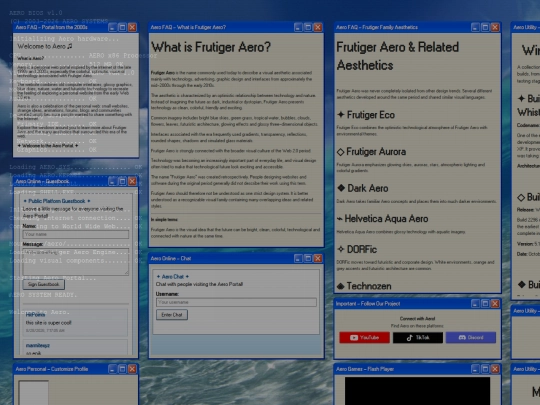Viewport: 540px width, 405px height.
Task: Minimize the Aero Games Flash Player window
Action: click(475, 369)
